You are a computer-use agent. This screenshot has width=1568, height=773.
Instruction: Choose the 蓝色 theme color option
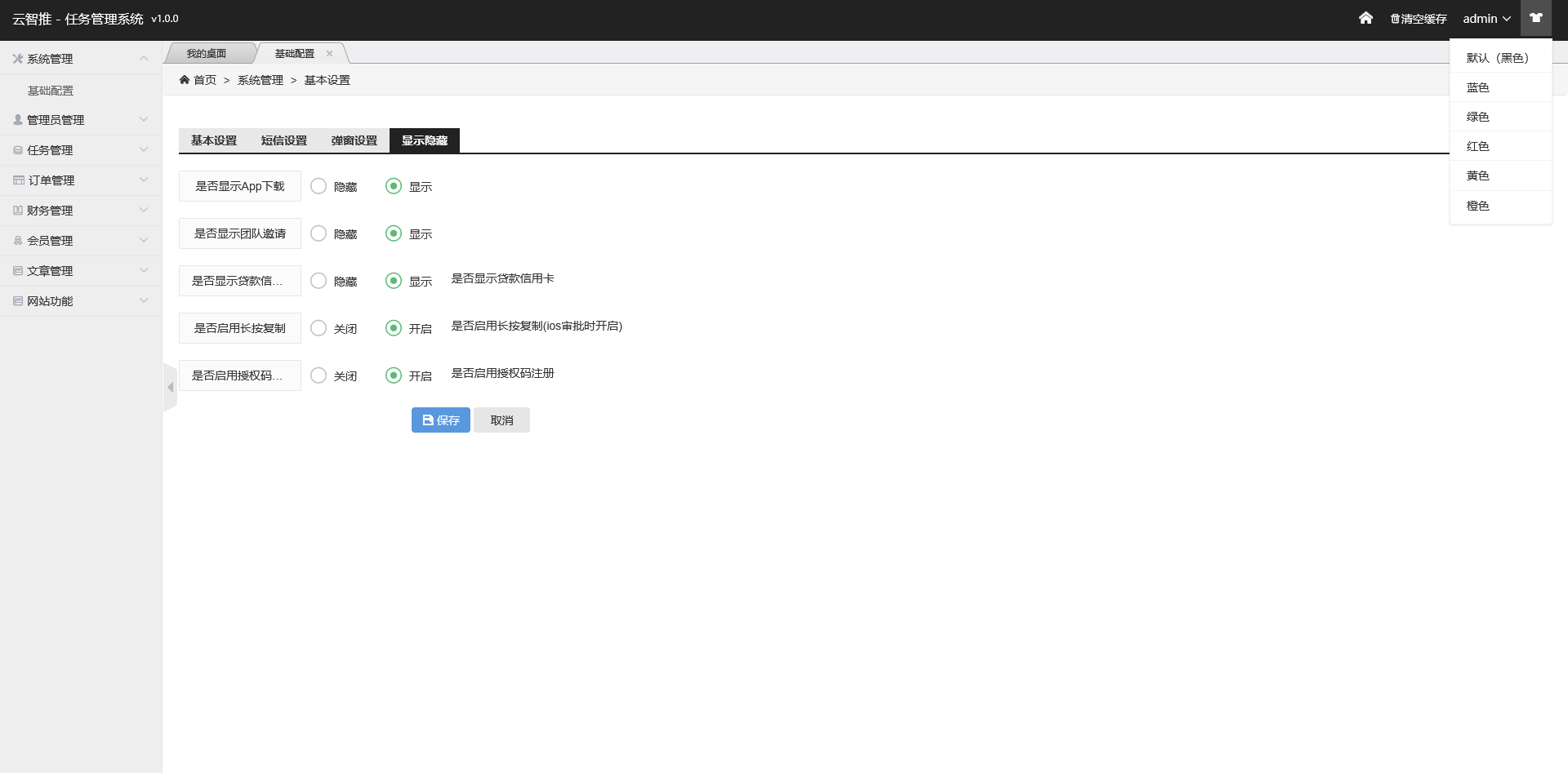tap(1477, 87)
